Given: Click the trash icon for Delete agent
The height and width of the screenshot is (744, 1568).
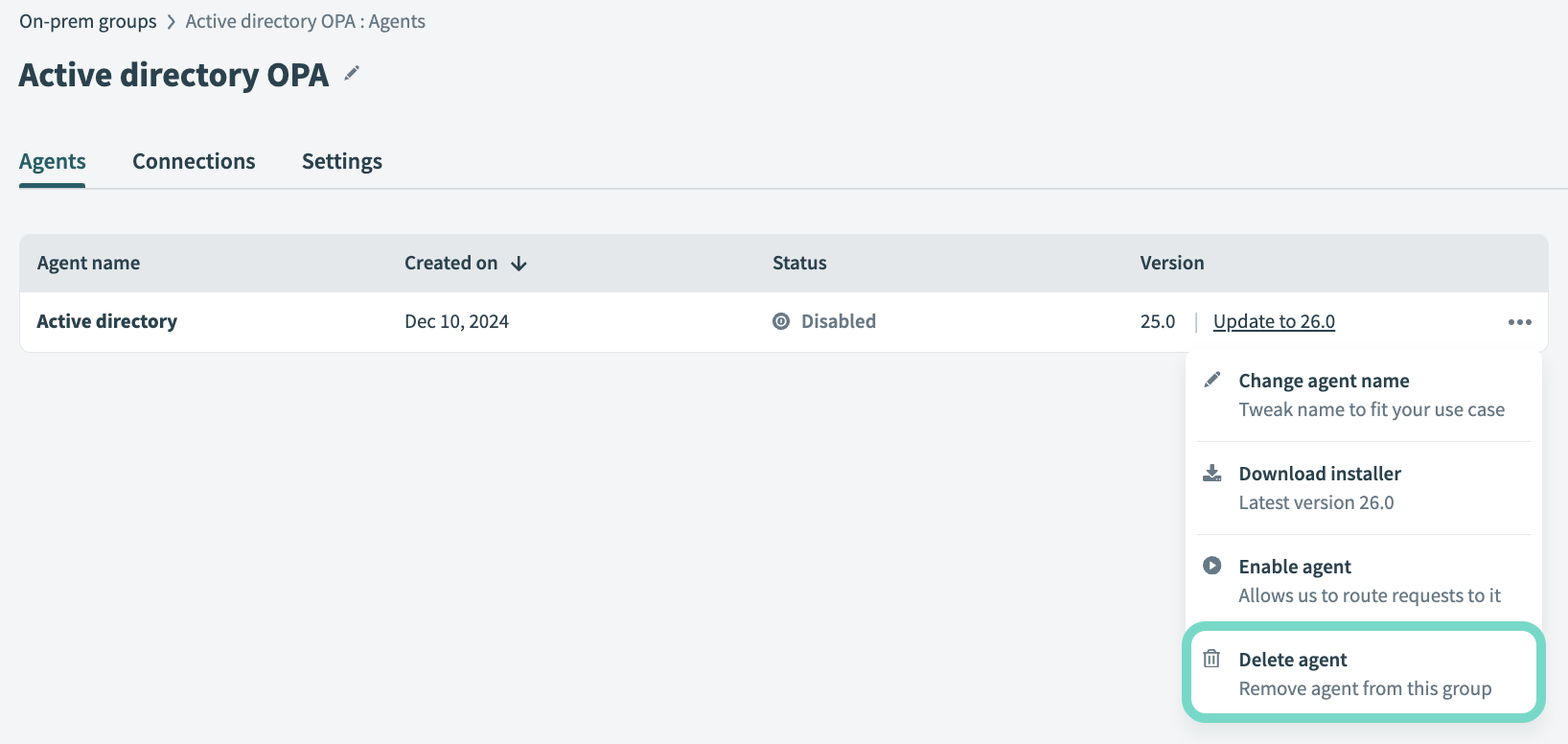Looking at the screenshot, I should tap(1212, 659).
